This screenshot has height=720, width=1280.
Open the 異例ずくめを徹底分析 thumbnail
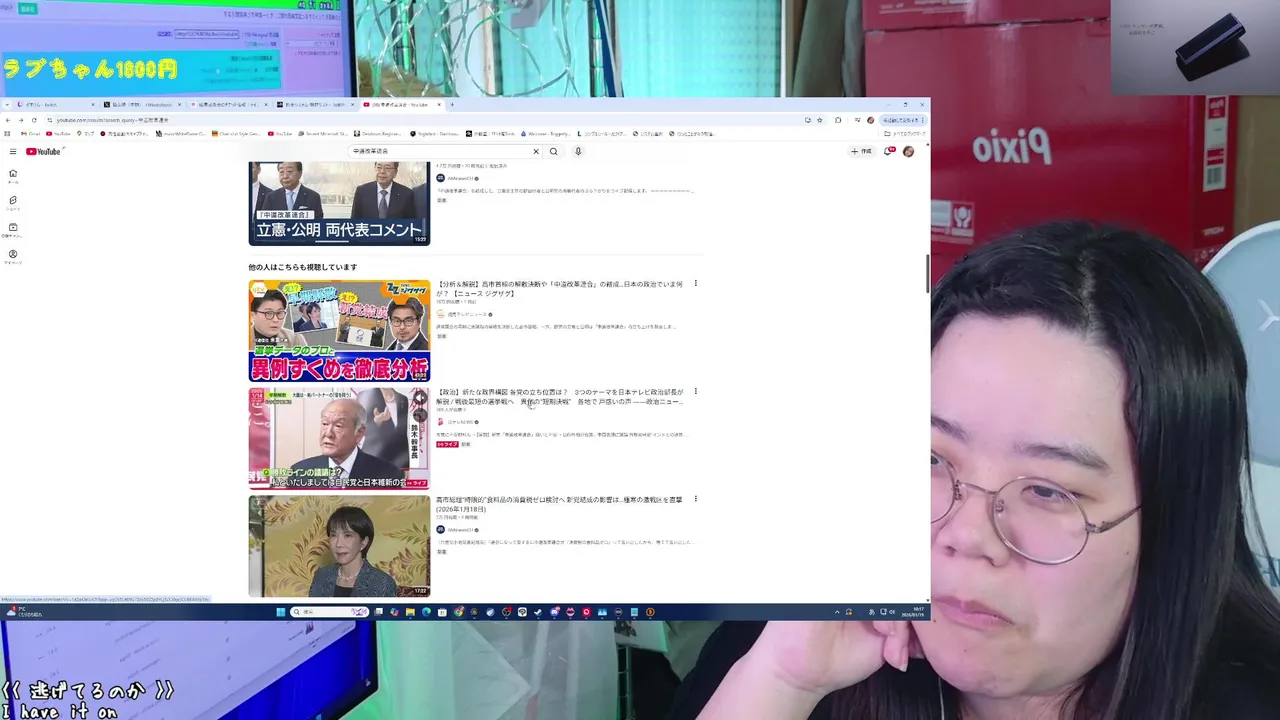[339, 330]
